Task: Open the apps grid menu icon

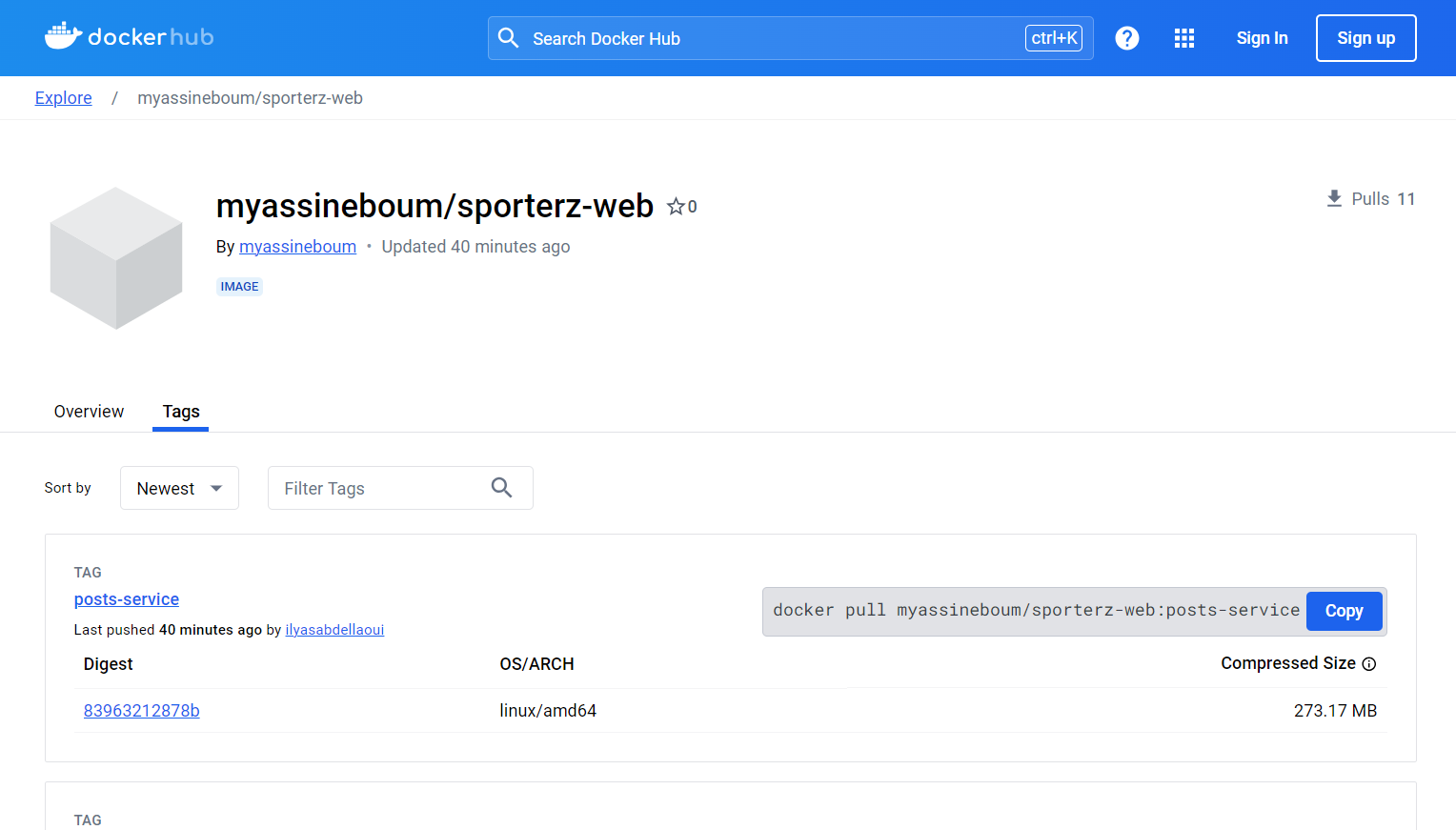Action: pos(1184,38)
